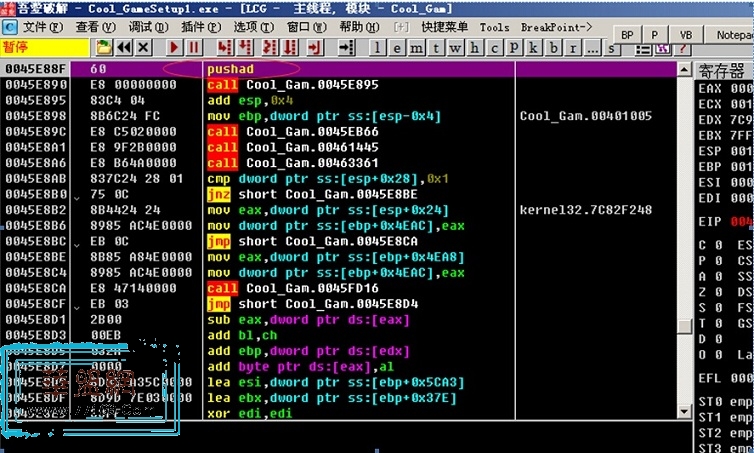Pause execution with the red pause icon
754x453 pixels.
click(x=193, y=47)
